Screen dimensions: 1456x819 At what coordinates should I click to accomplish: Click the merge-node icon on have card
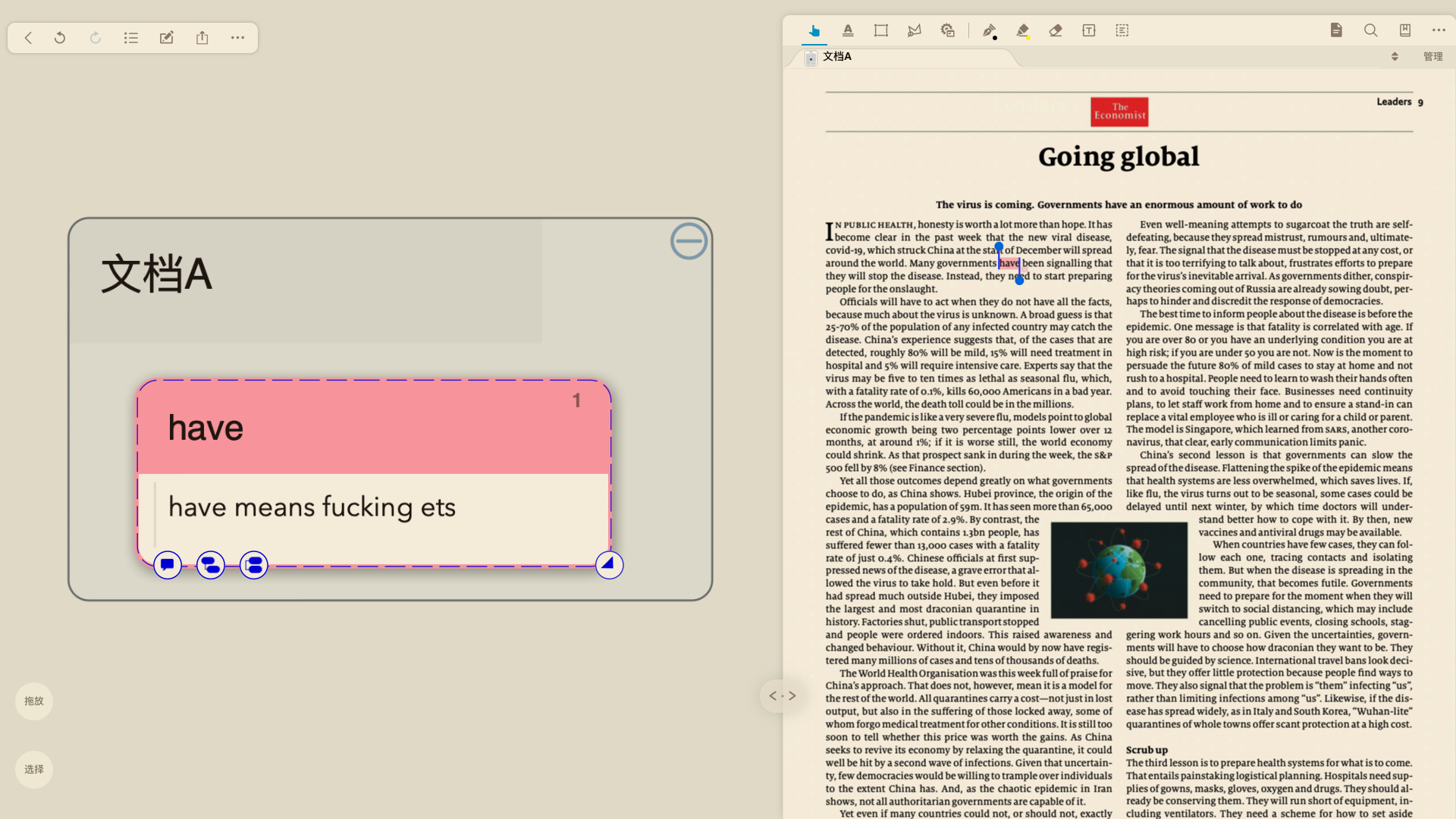point(254,565)
